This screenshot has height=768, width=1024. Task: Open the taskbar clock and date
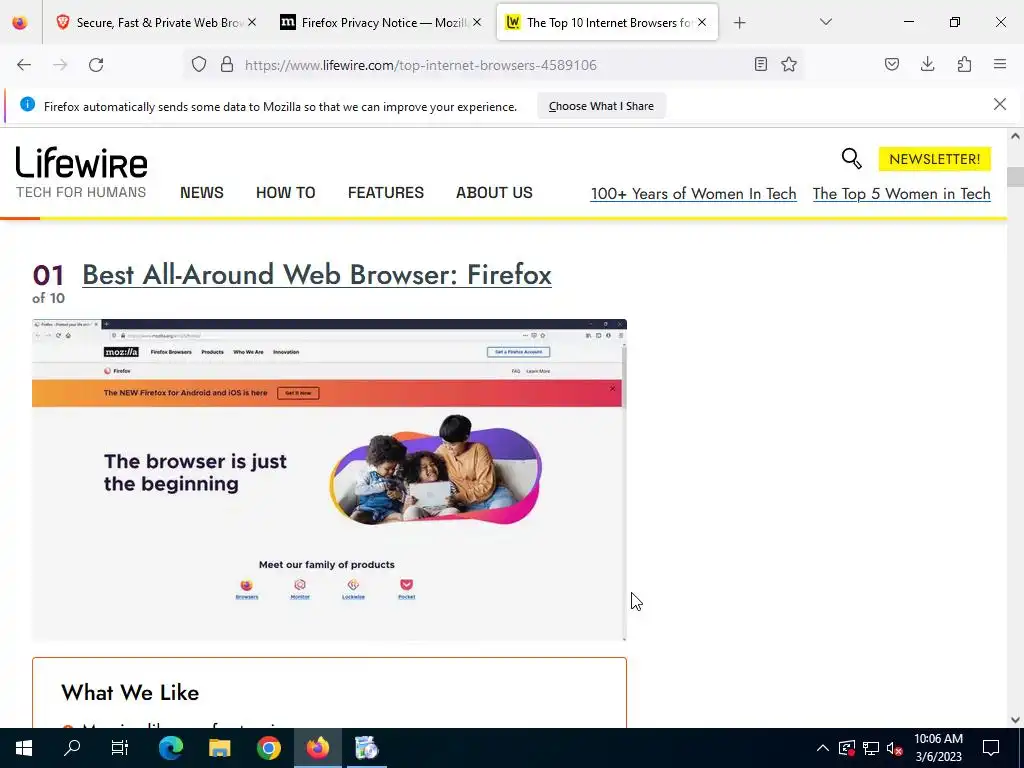[938, 748]
